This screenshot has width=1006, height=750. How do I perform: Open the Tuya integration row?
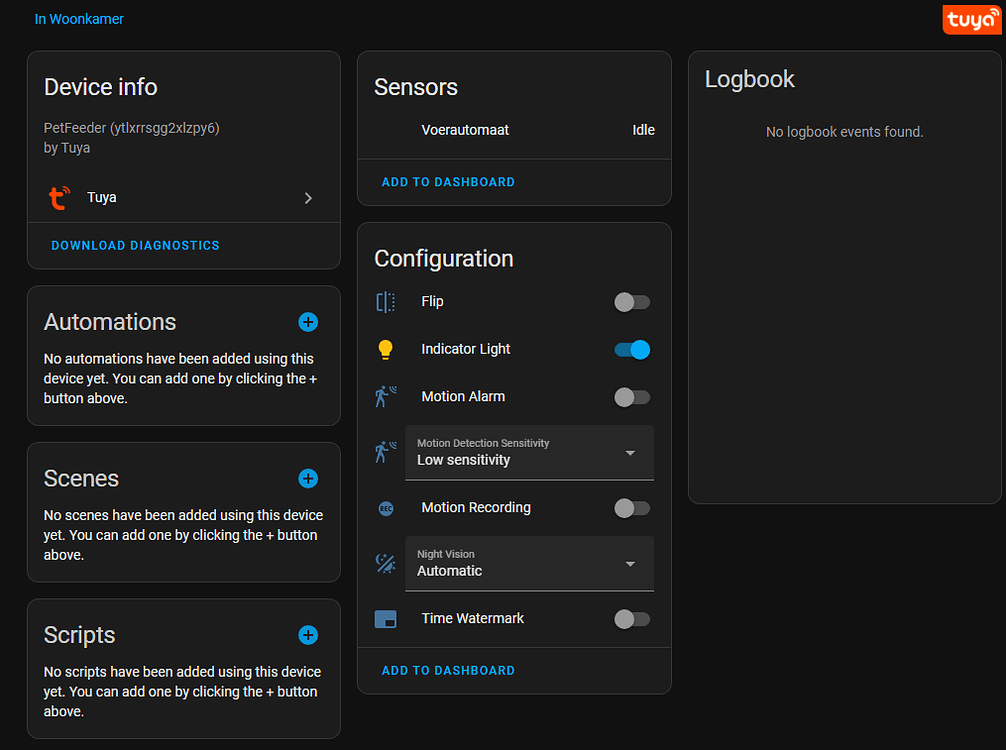point(183,198)
